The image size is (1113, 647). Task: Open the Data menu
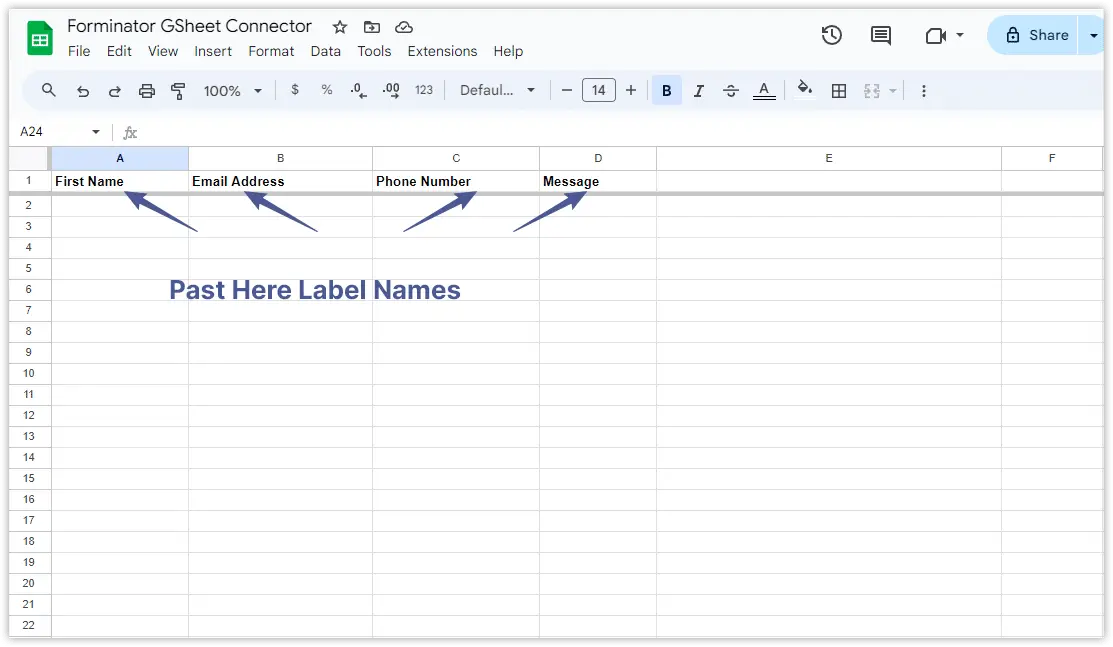[325, 51]
